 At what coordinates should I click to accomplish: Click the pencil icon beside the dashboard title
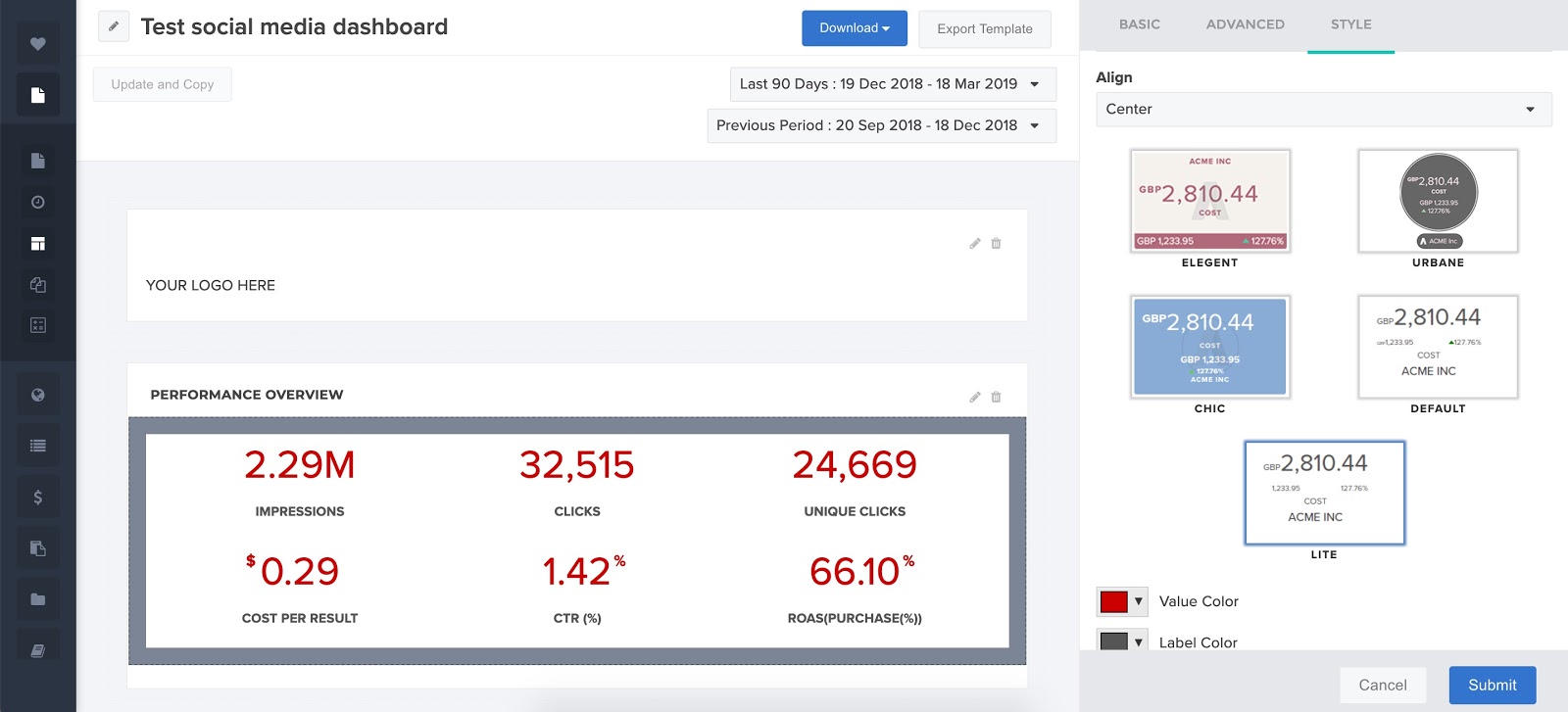[x=114, y=26]
